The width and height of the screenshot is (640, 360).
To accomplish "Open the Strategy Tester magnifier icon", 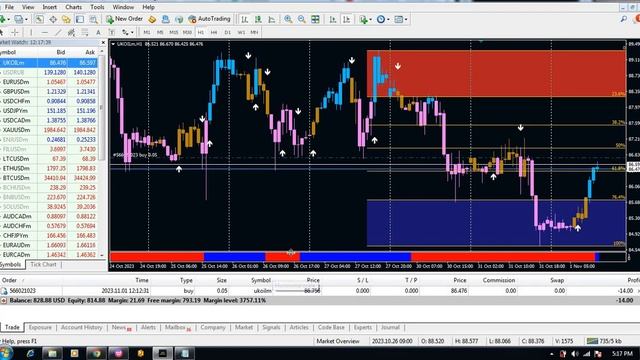I will pyautogui.click(x=93, y=19).
